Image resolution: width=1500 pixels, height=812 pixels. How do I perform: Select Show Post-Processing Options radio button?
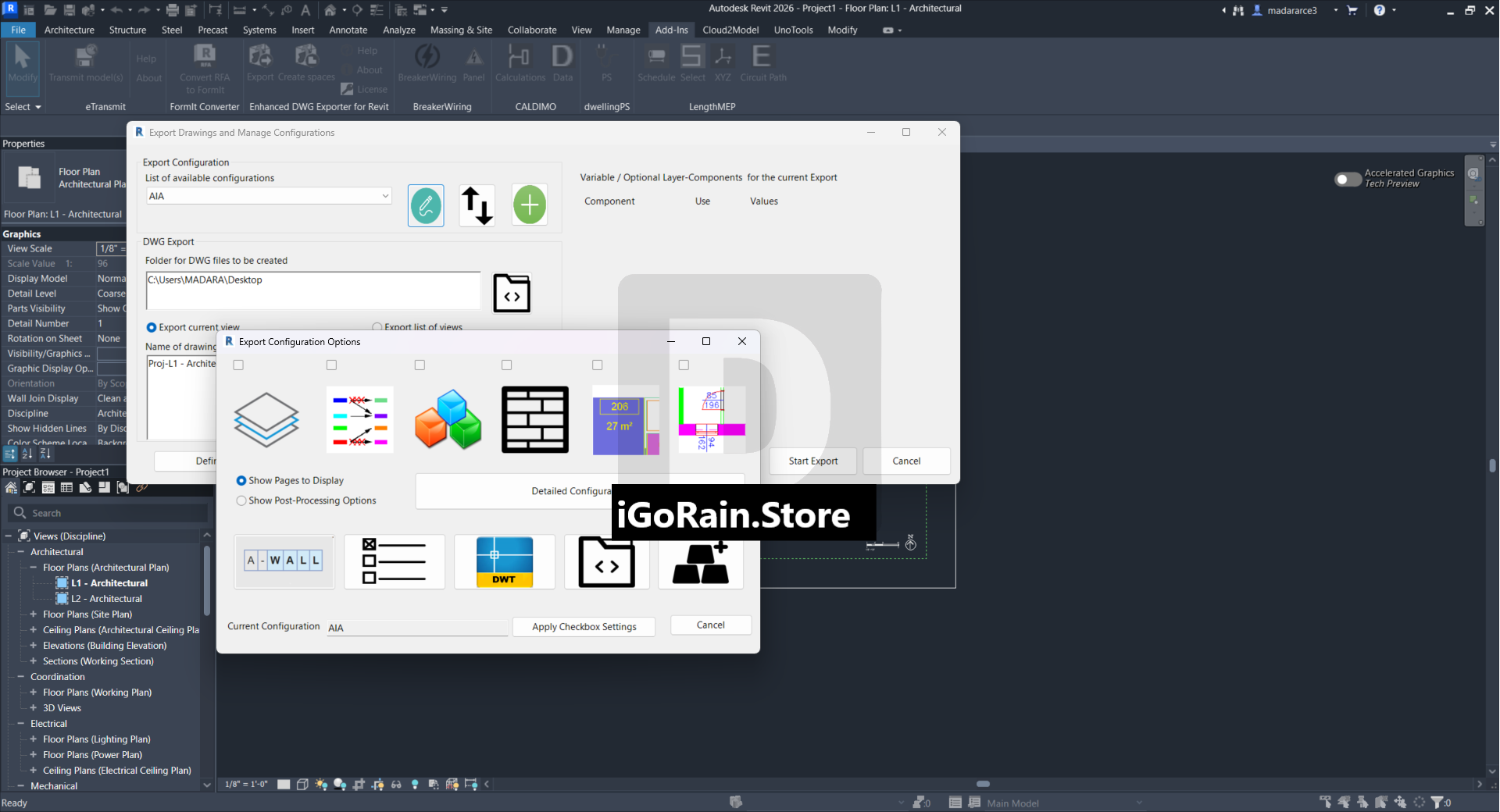[241, 501]
